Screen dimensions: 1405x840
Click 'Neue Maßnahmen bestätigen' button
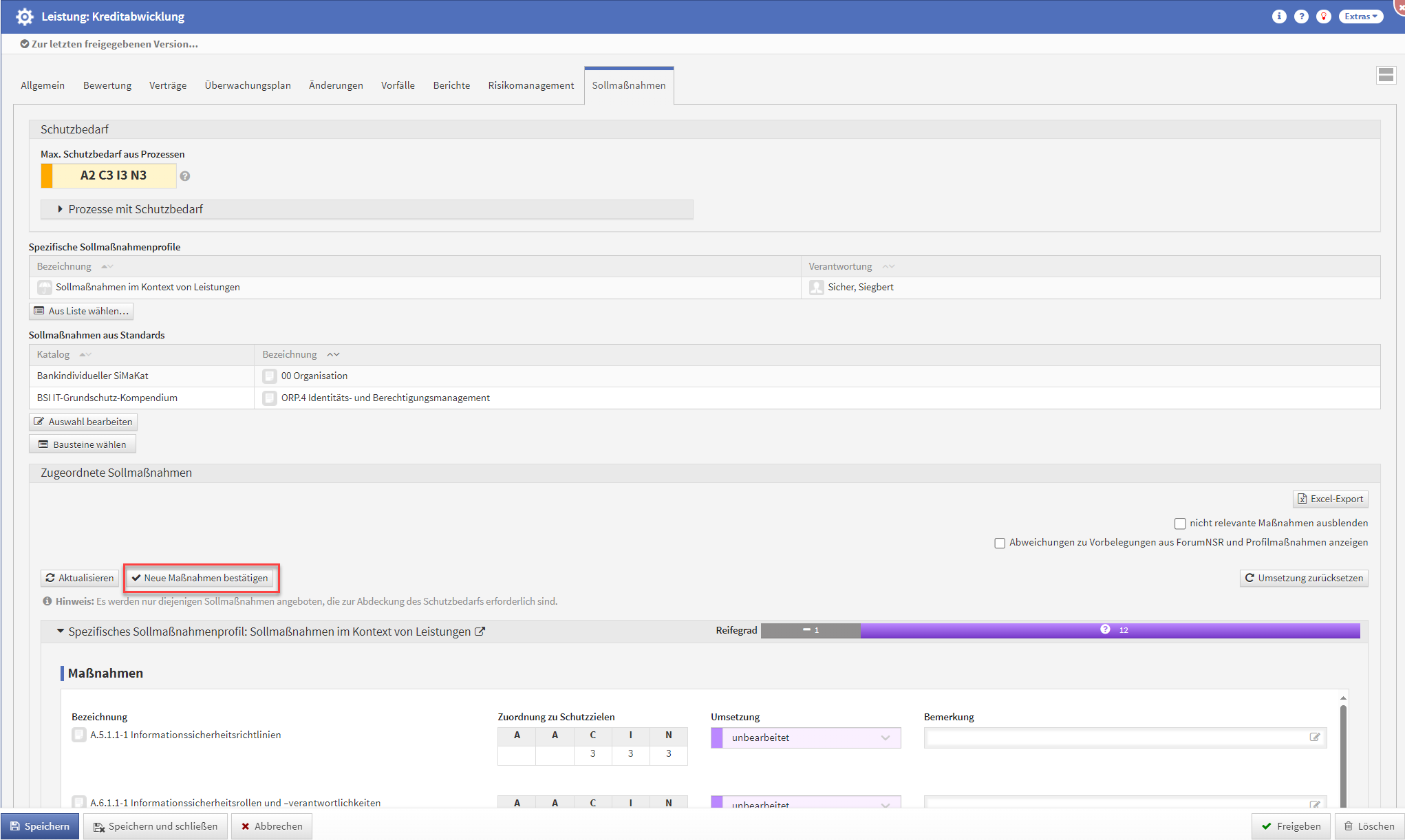click(200, 578)
